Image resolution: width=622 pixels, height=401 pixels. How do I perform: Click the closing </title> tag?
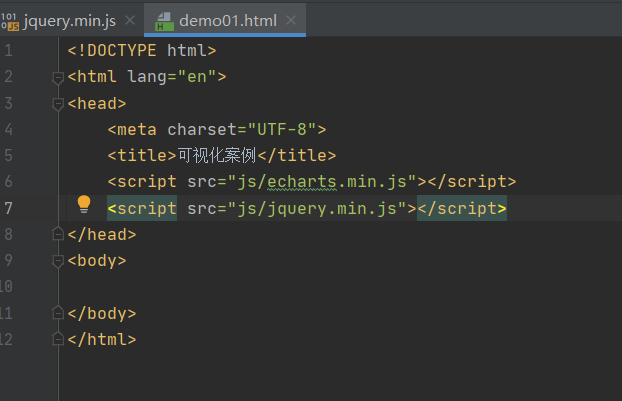pyautogui.click(x=297, y=155)
